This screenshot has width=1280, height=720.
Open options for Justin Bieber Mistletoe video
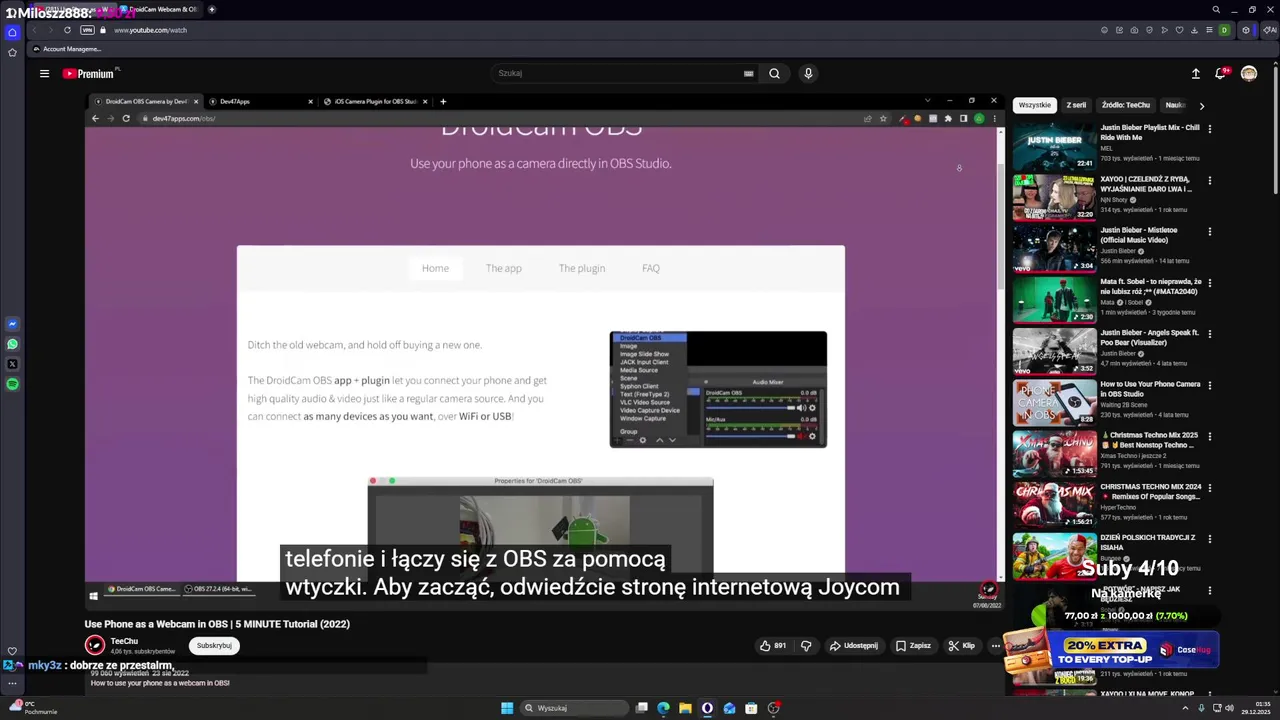coord(1209,232)
